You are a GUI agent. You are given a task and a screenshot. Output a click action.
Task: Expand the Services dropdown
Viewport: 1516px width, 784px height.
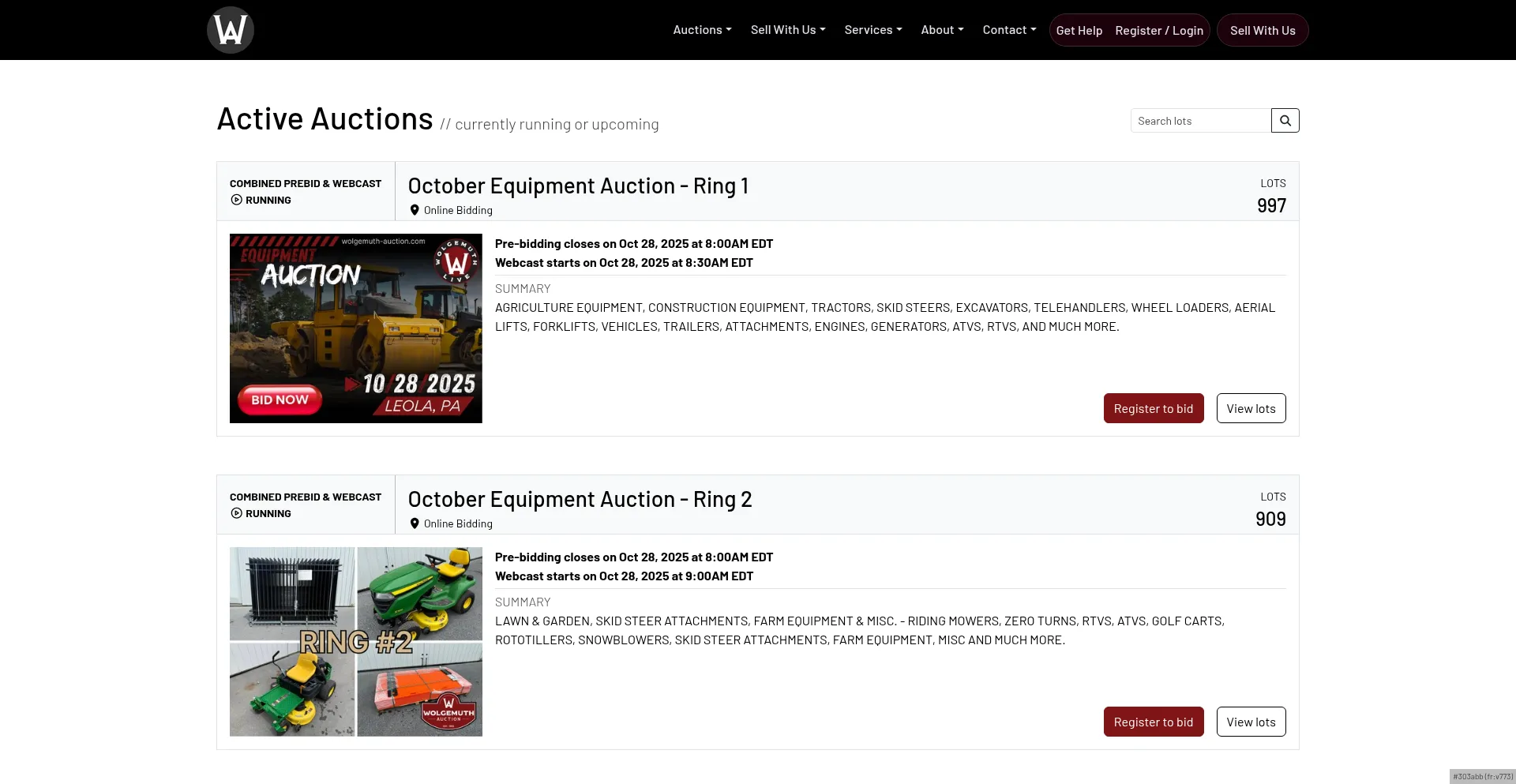tap(872, 30)
